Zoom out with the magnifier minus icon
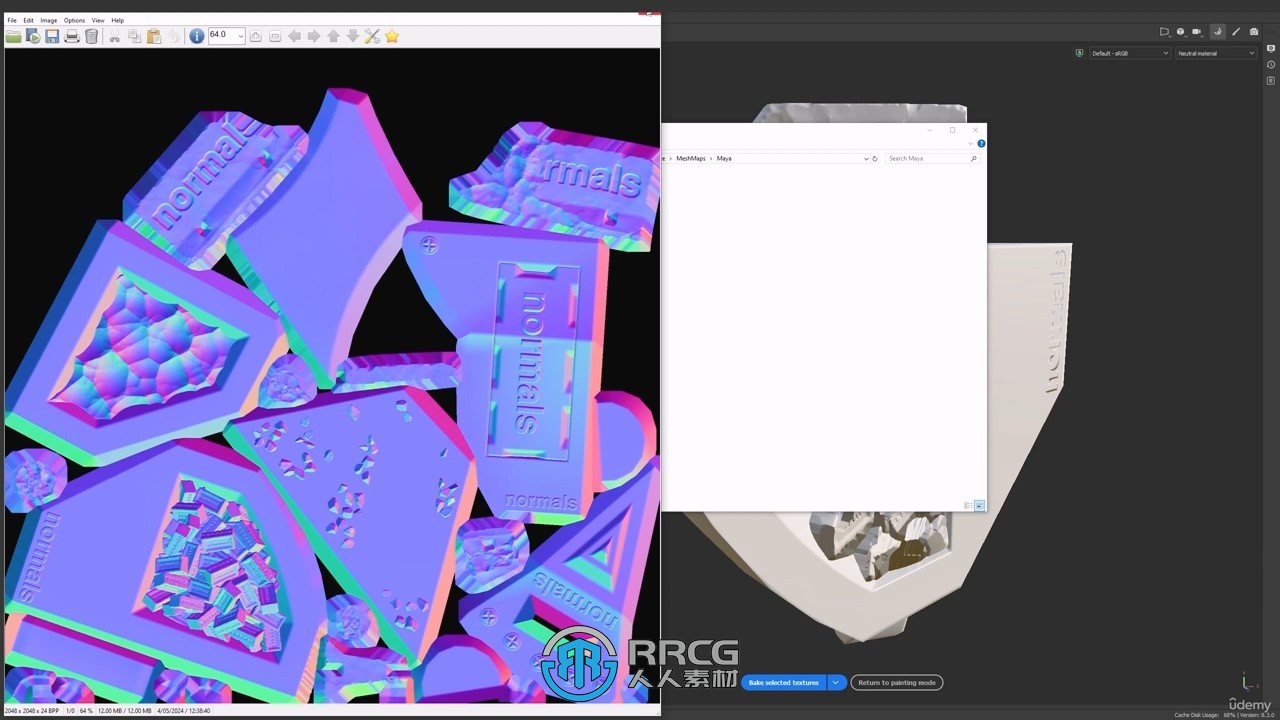 pos(275,36)
